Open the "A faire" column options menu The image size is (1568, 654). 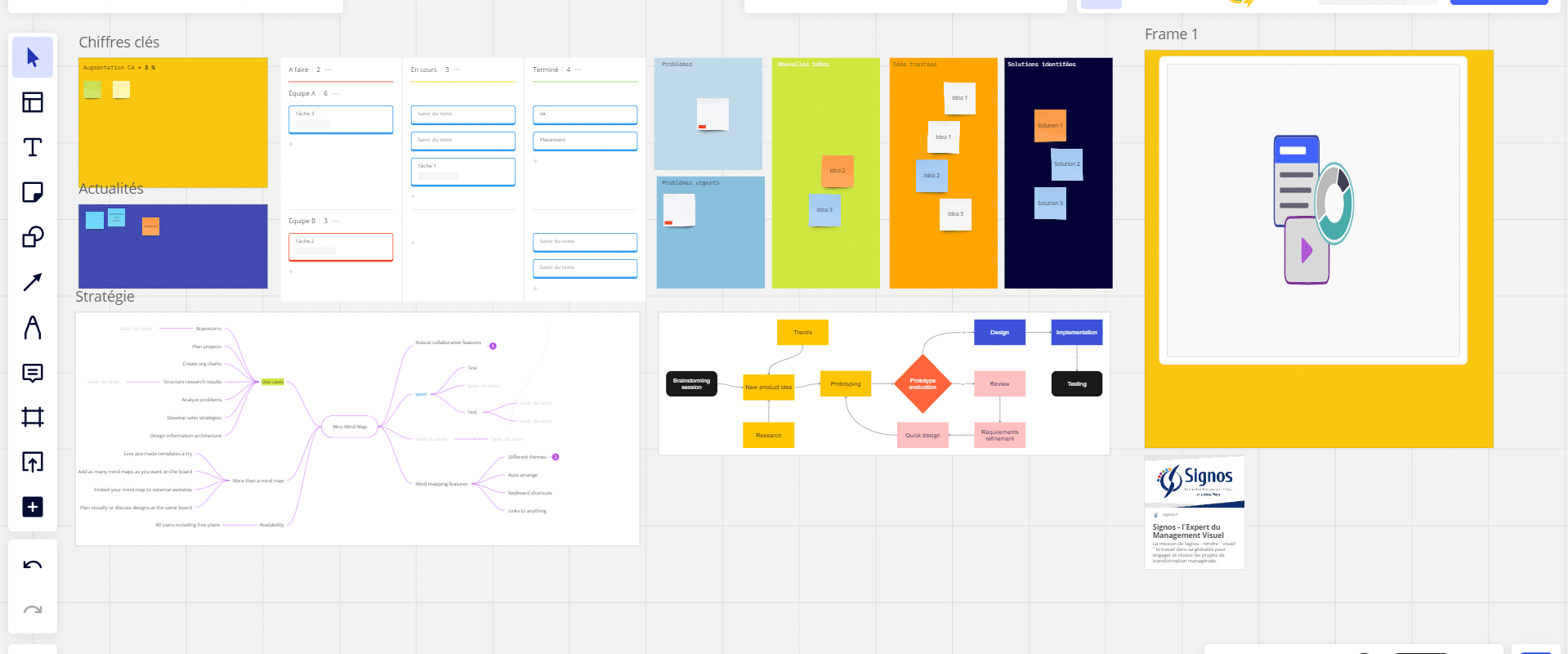tap(328, 69)
